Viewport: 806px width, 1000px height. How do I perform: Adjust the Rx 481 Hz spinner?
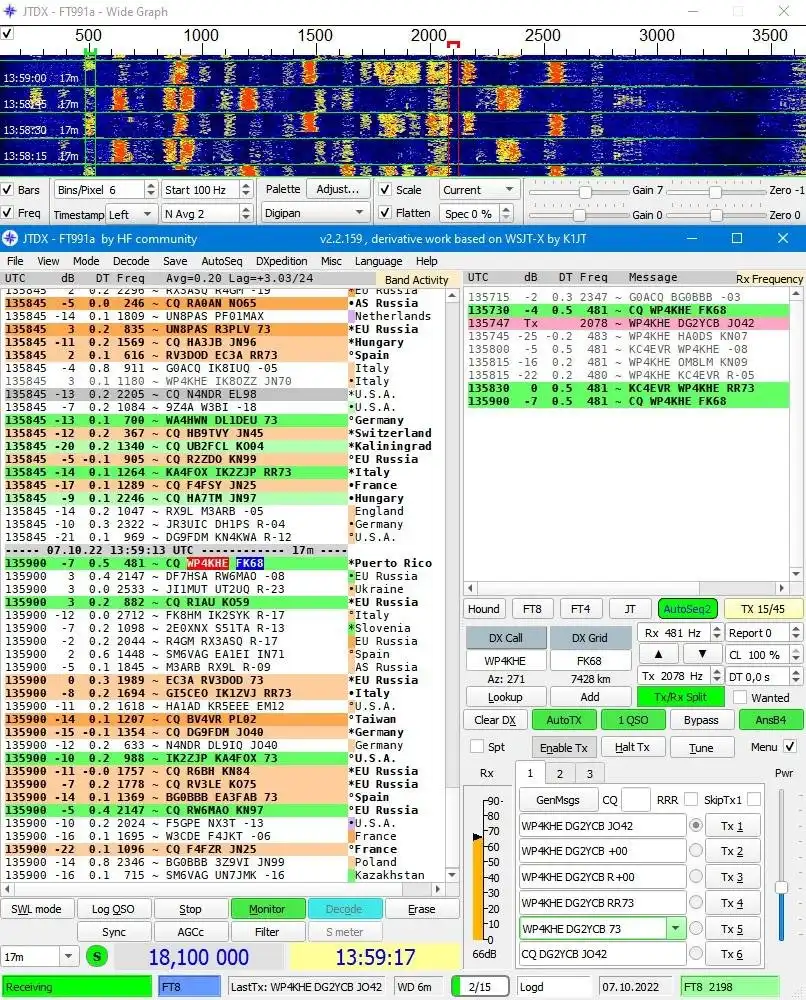coord(717,633)
